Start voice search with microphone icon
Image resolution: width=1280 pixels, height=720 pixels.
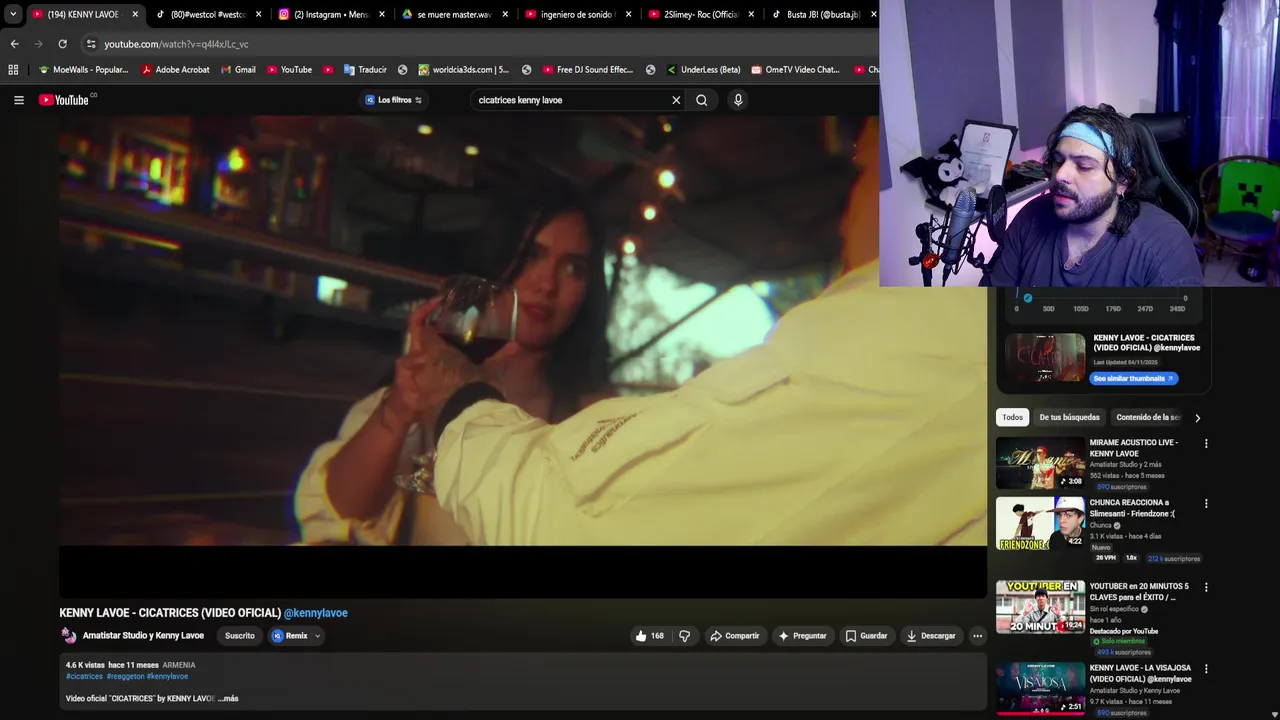738,100
